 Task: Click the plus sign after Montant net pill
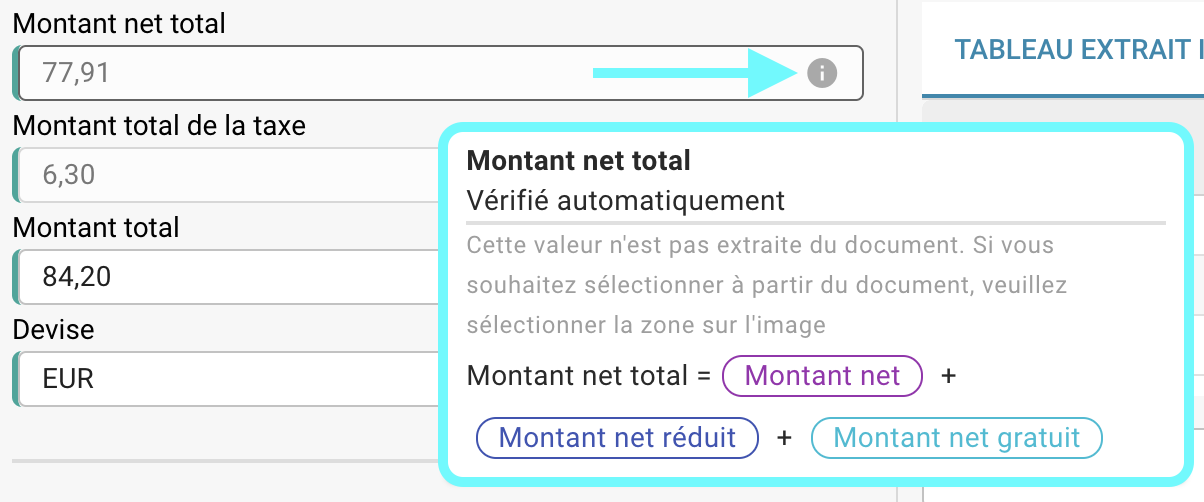tap(949, 376)
